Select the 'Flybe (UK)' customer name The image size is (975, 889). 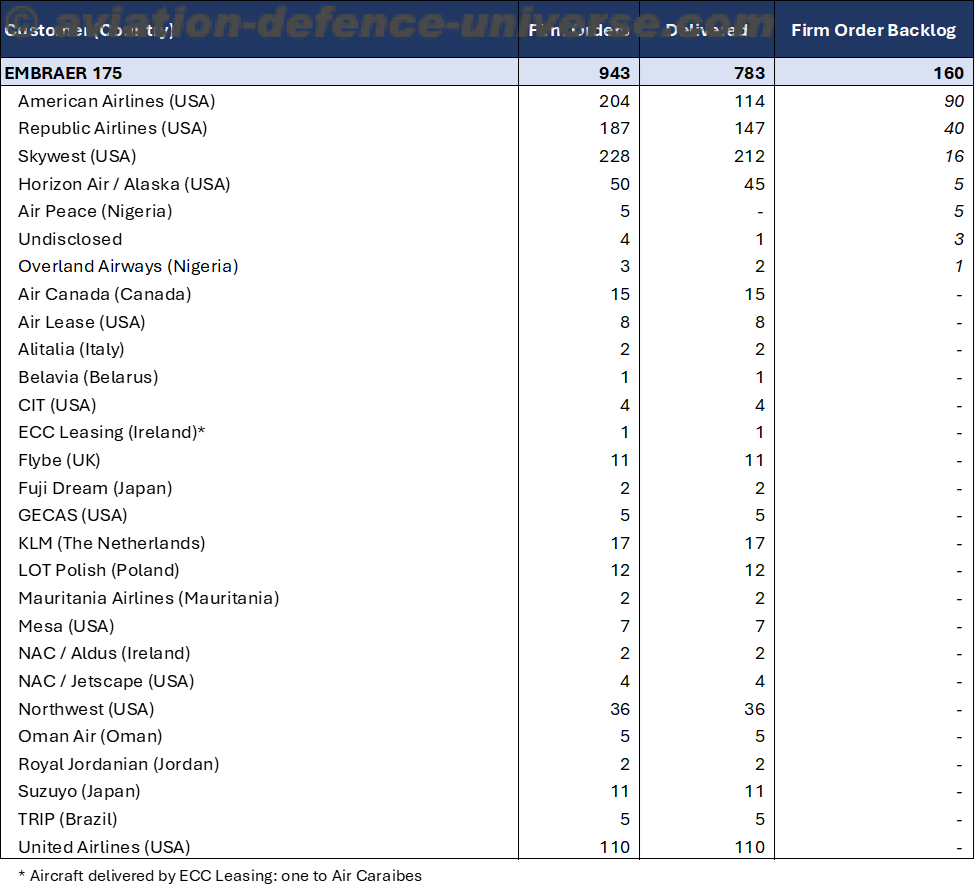(x=59, y=461)
